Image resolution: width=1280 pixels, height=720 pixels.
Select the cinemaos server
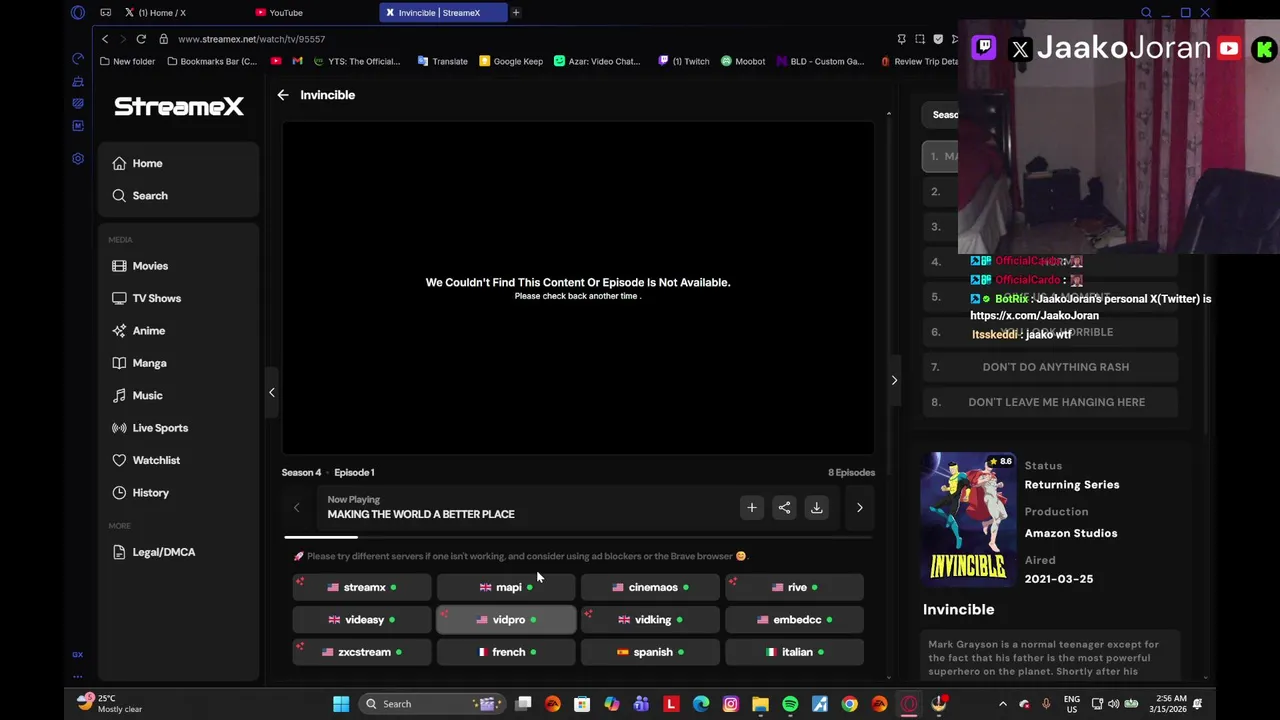[x=650, y=588]
